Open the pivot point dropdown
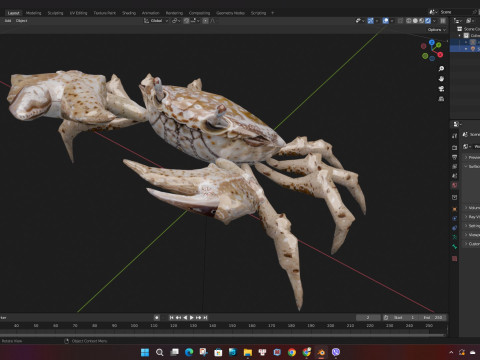This screenshot has width=480, height=360. (176, 21)
